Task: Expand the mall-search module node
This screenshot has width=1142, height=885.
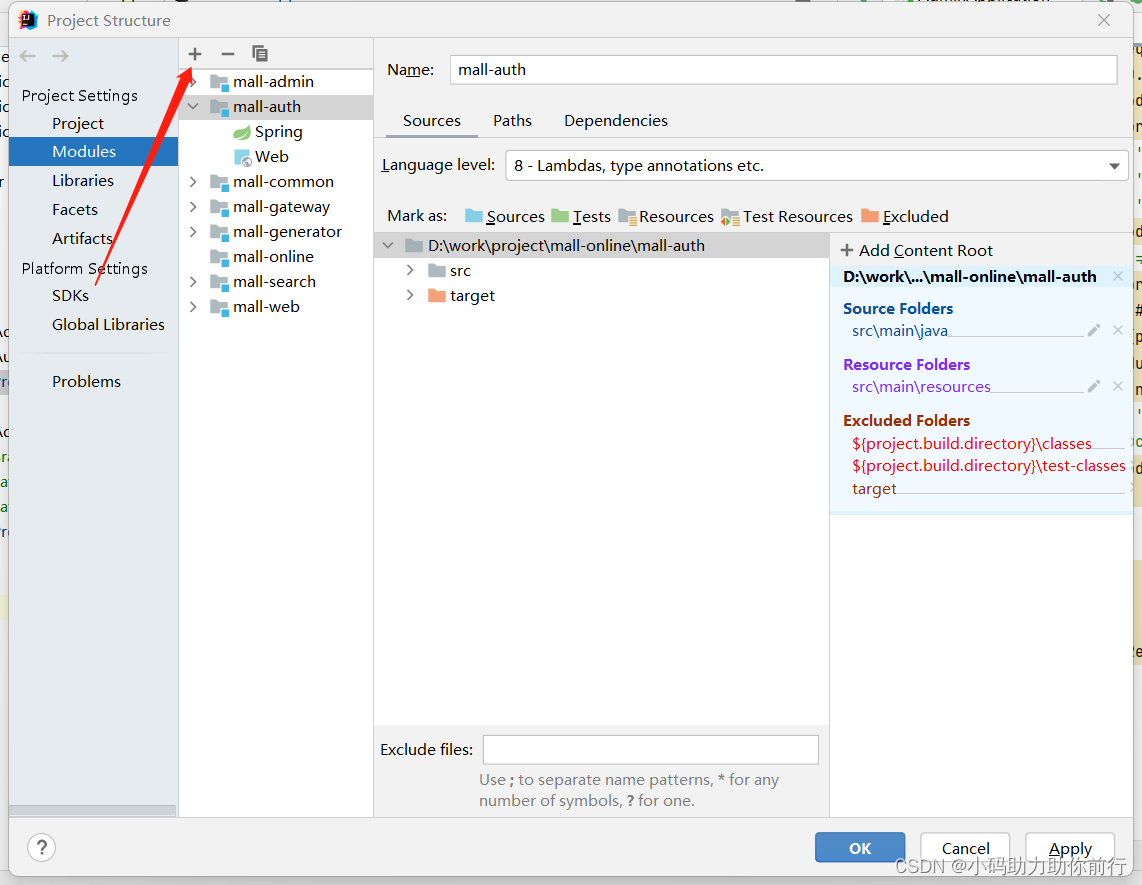Action: (193, 281)
